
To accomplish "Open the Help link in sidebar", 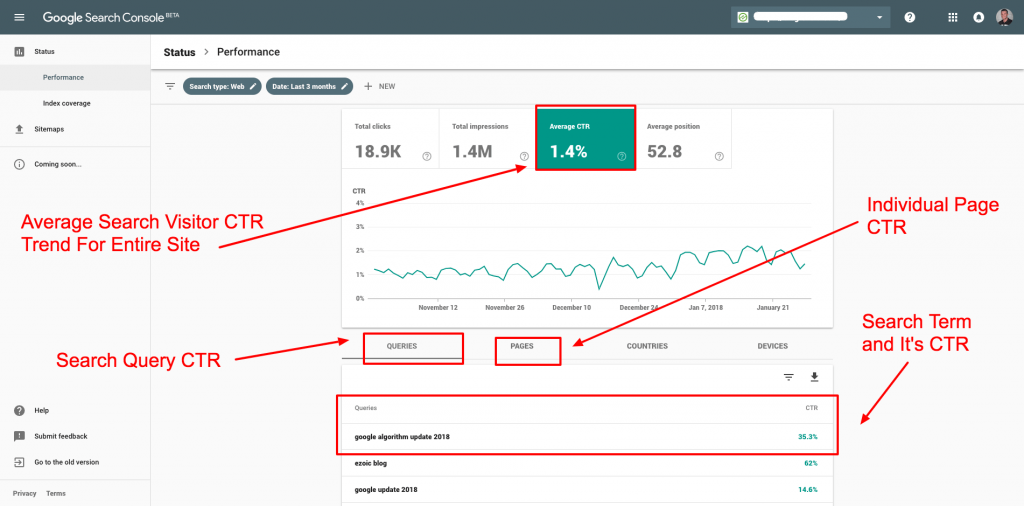I will 42,411.
